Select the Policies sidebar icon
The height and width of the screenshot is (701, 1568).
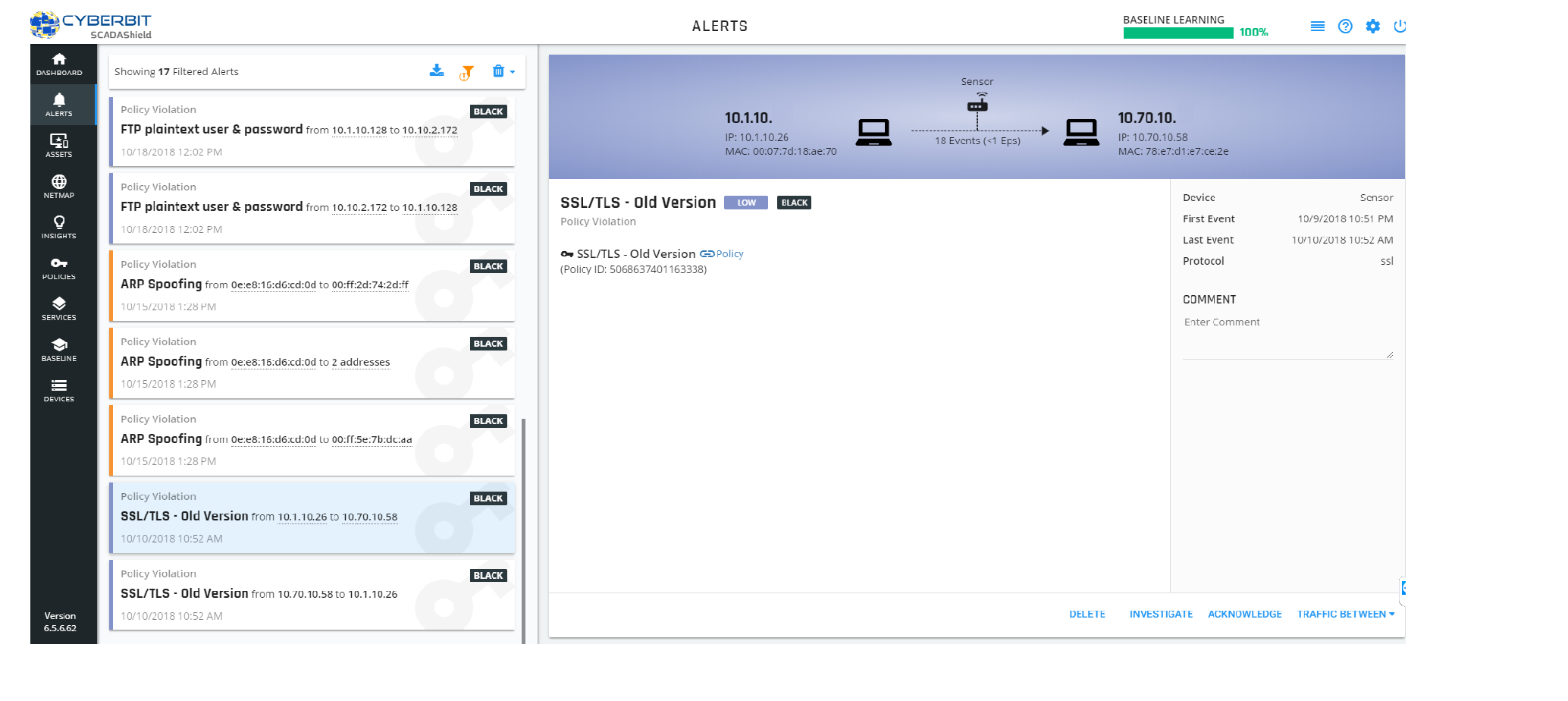(58, 268)
